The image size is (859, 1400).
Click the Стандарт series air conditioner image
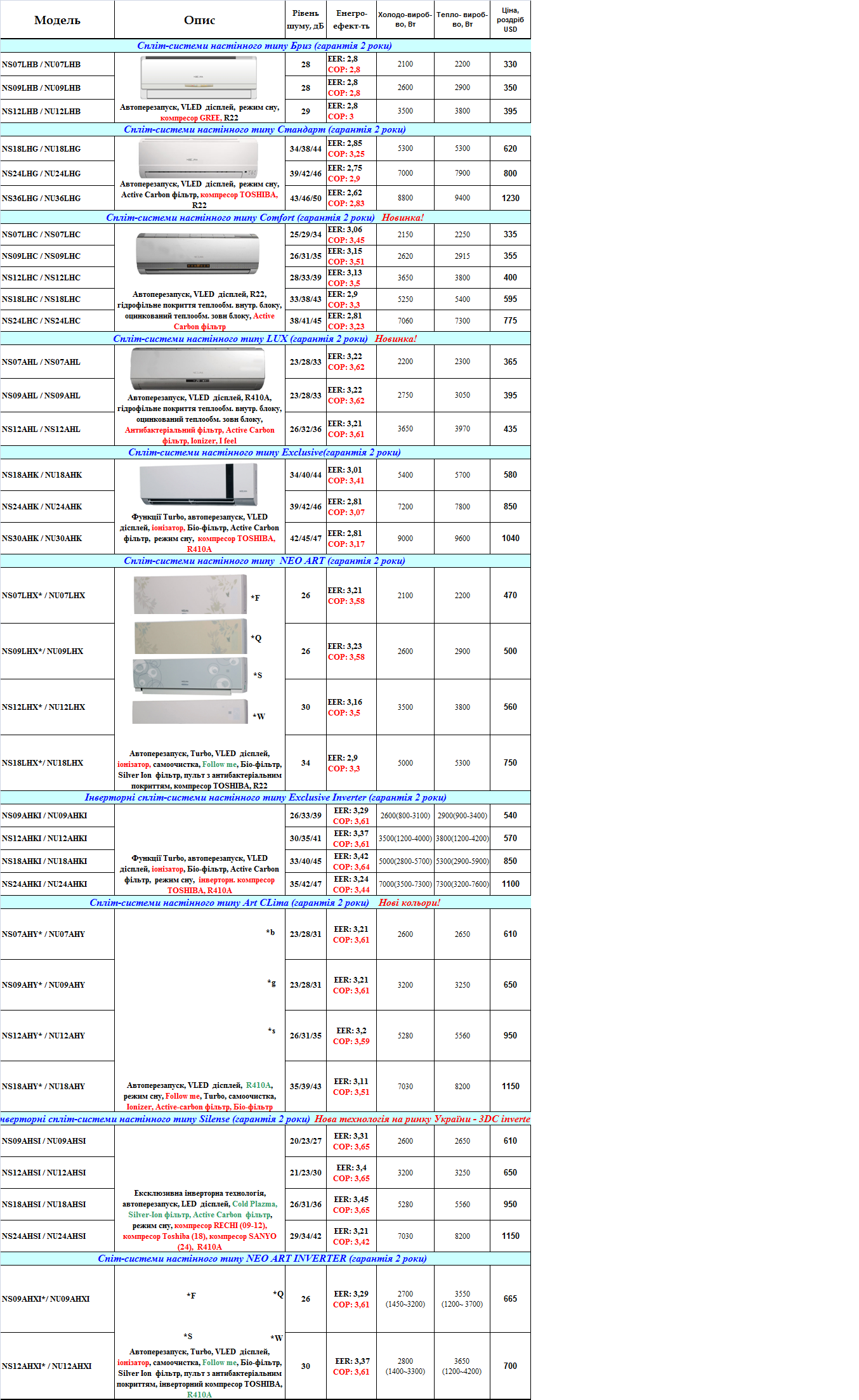point(199,159)
